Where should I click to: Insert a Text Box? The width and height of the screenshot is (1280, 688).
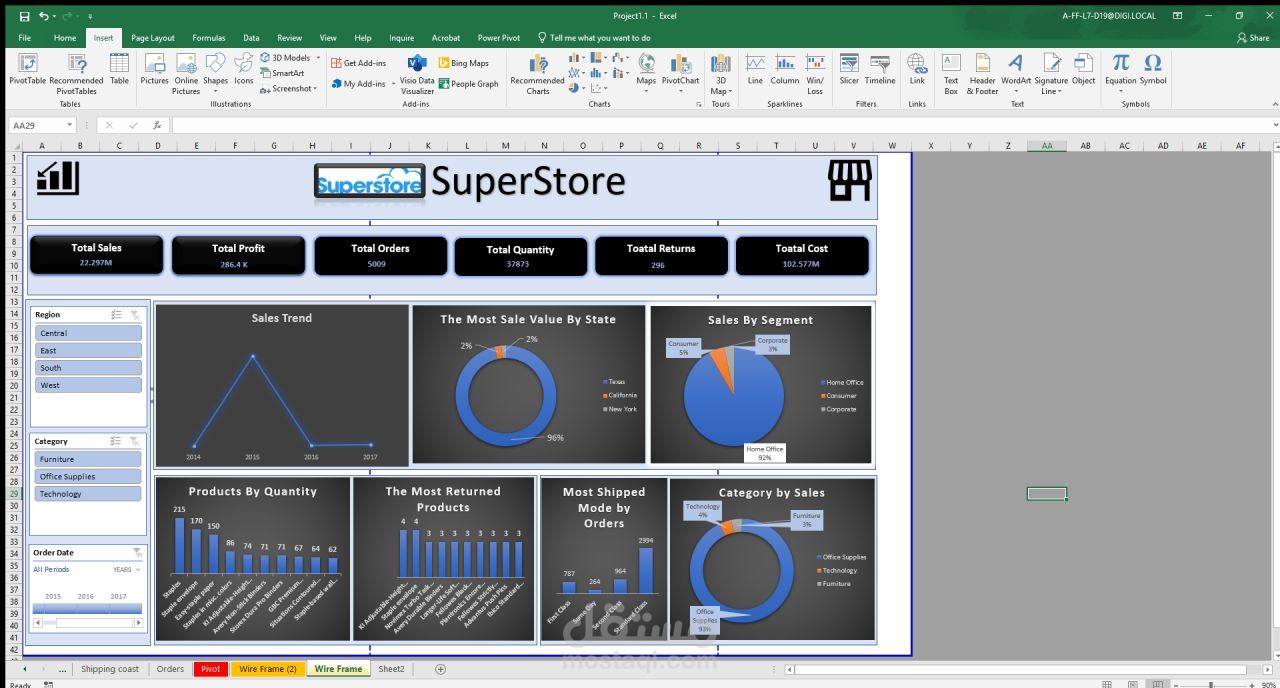pos(951,74)
